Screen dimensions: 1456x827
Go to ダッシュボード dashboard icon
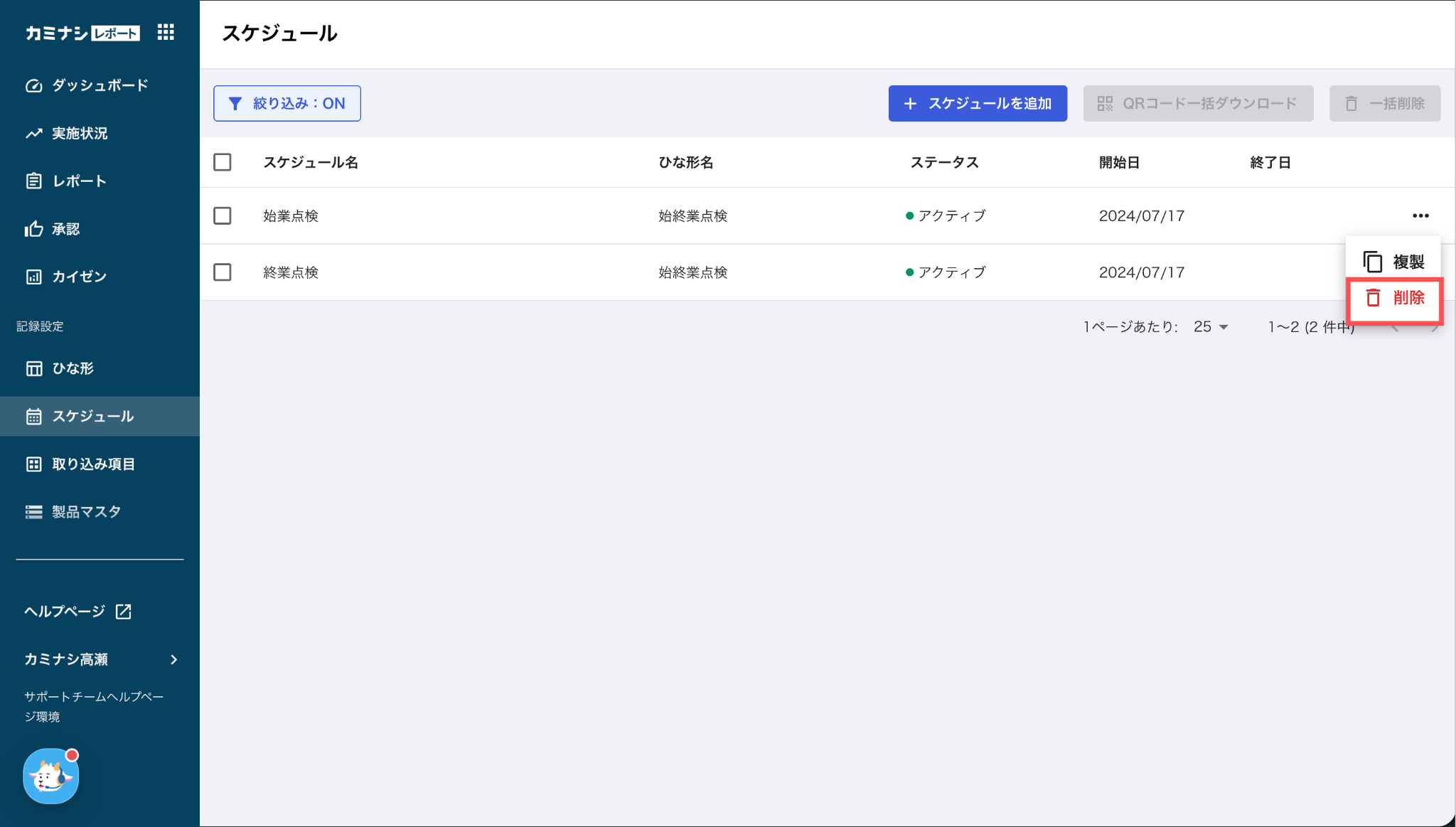pos(34,85)
